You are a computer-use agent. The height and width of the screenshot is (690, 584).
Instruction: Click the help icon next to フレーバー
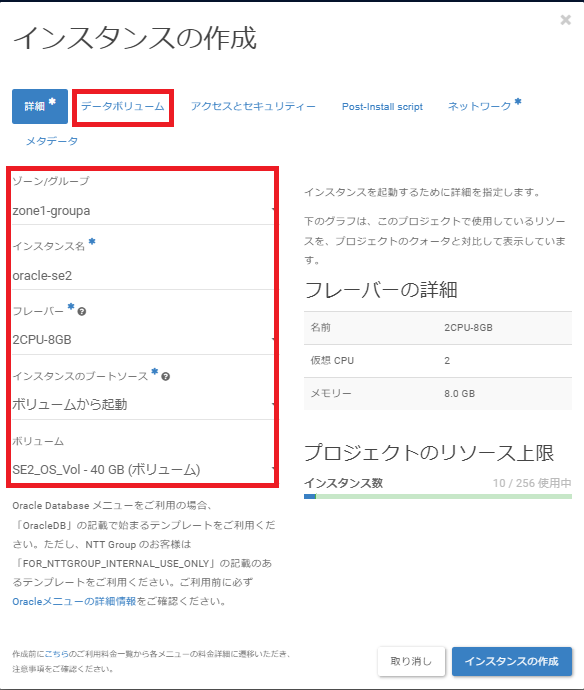(82, 312)
